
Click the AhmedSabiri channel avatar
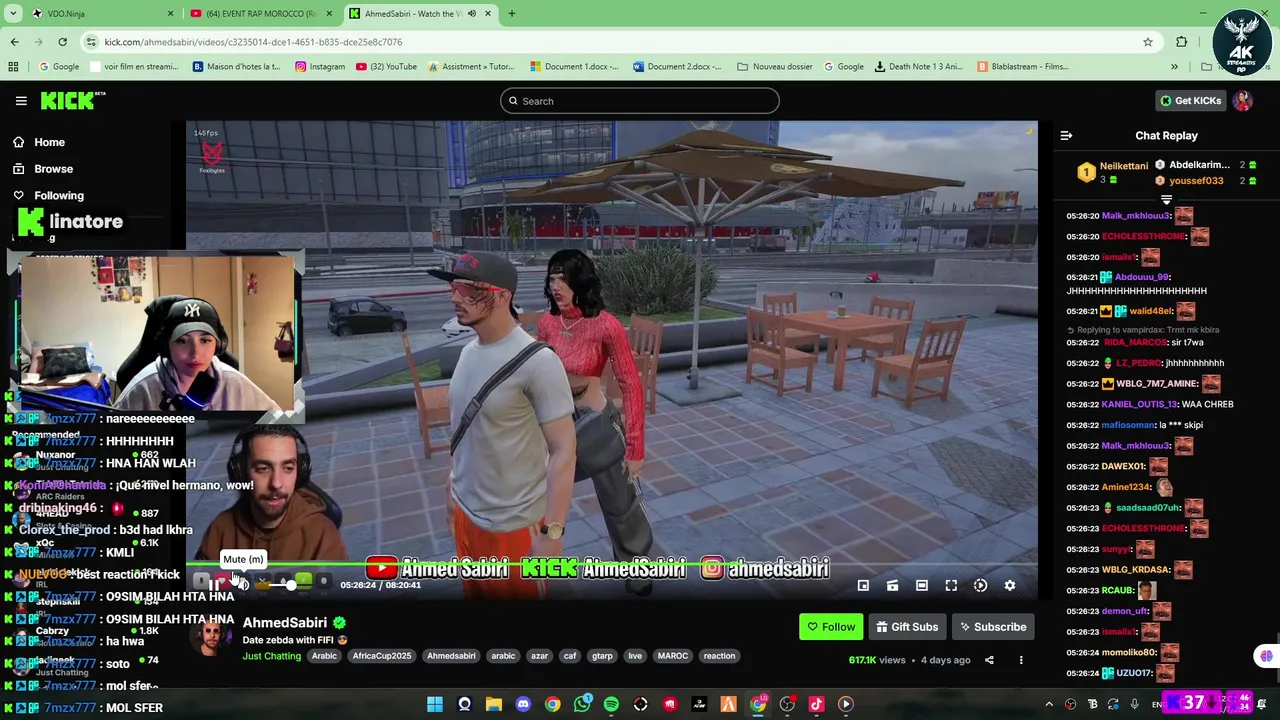(212, 637)
